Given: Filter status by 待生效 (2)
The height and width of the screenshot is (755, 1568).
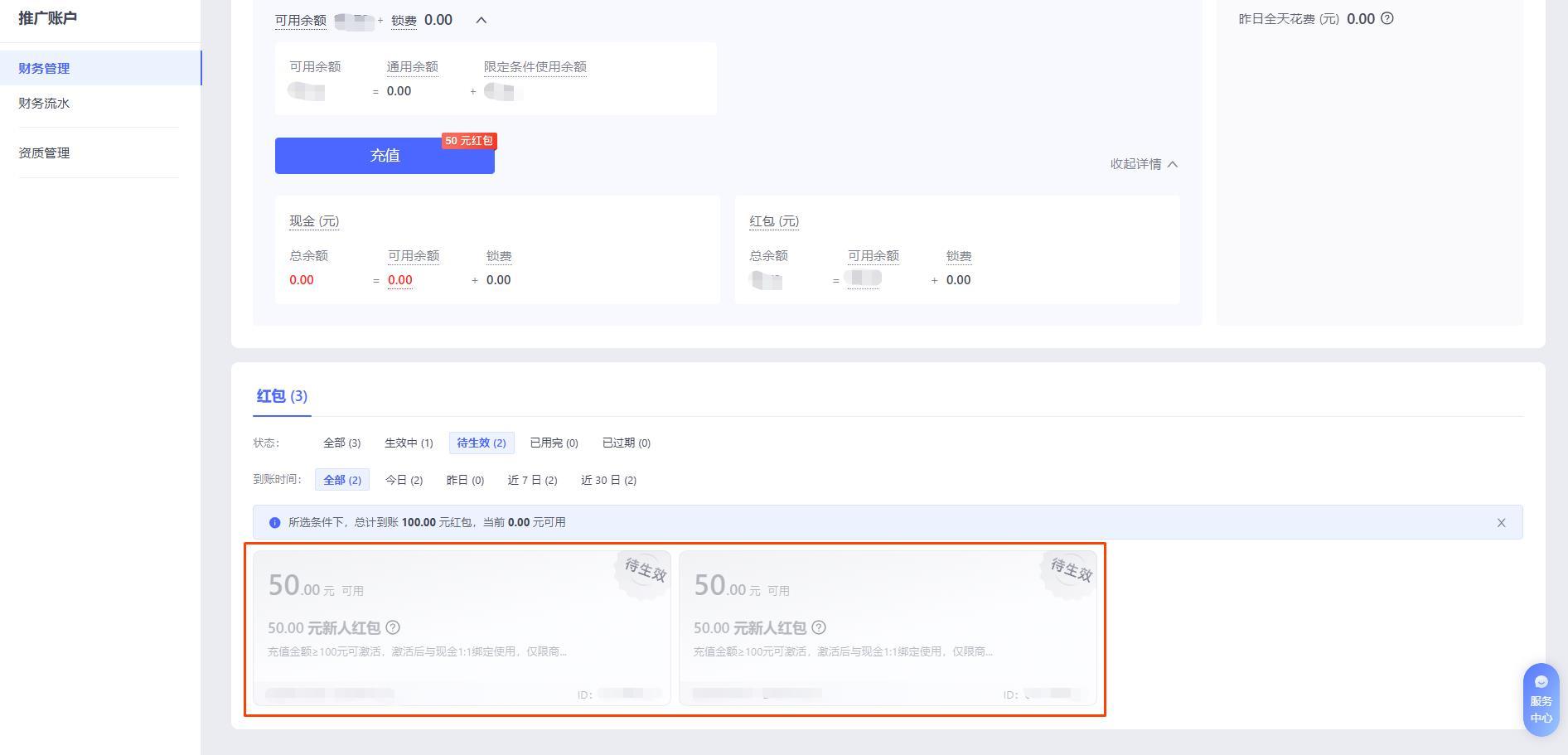Looking at the screenshot, I should 482,443.
